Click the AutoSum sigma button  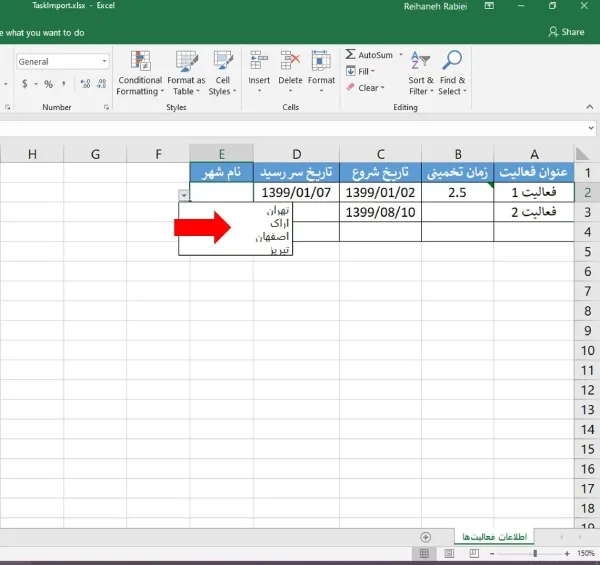point(351,55)
